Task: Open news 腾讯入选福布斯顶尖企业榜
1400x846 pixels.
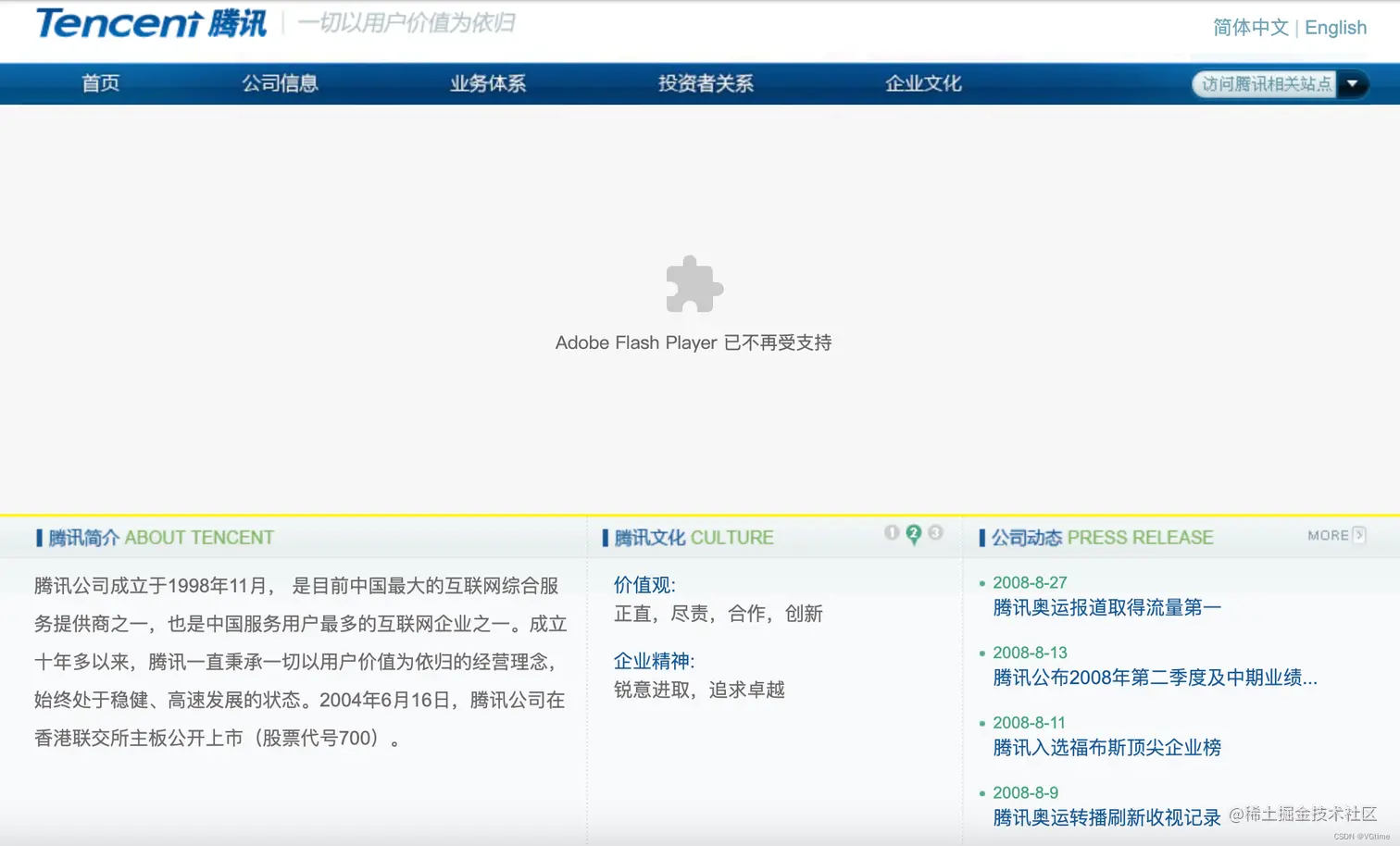Action: coord(1107,747)
